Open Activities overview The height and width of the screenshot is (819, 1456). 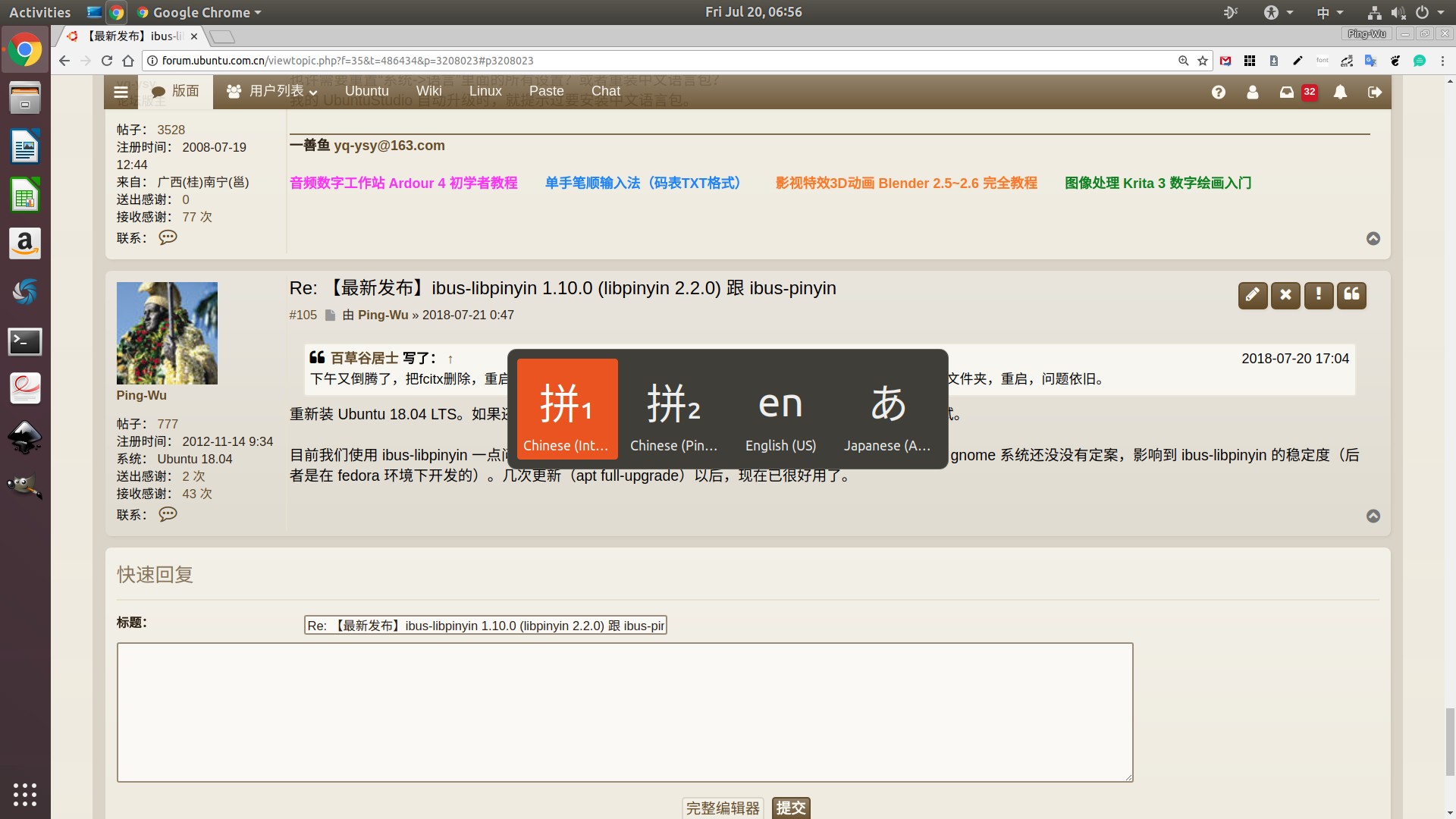click(39, 12)
